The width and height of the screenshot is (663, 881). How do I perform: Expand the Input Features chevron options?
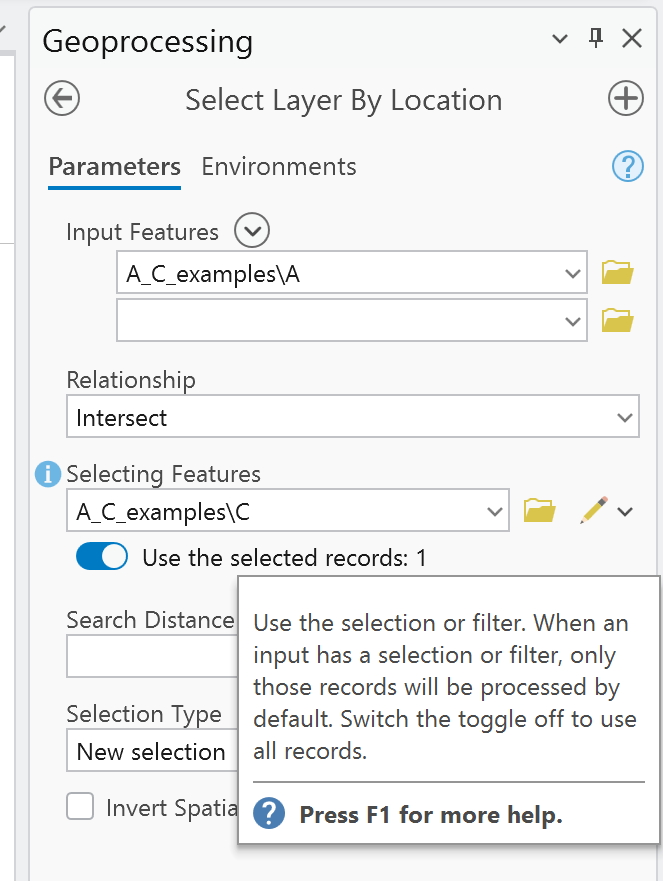251,230
